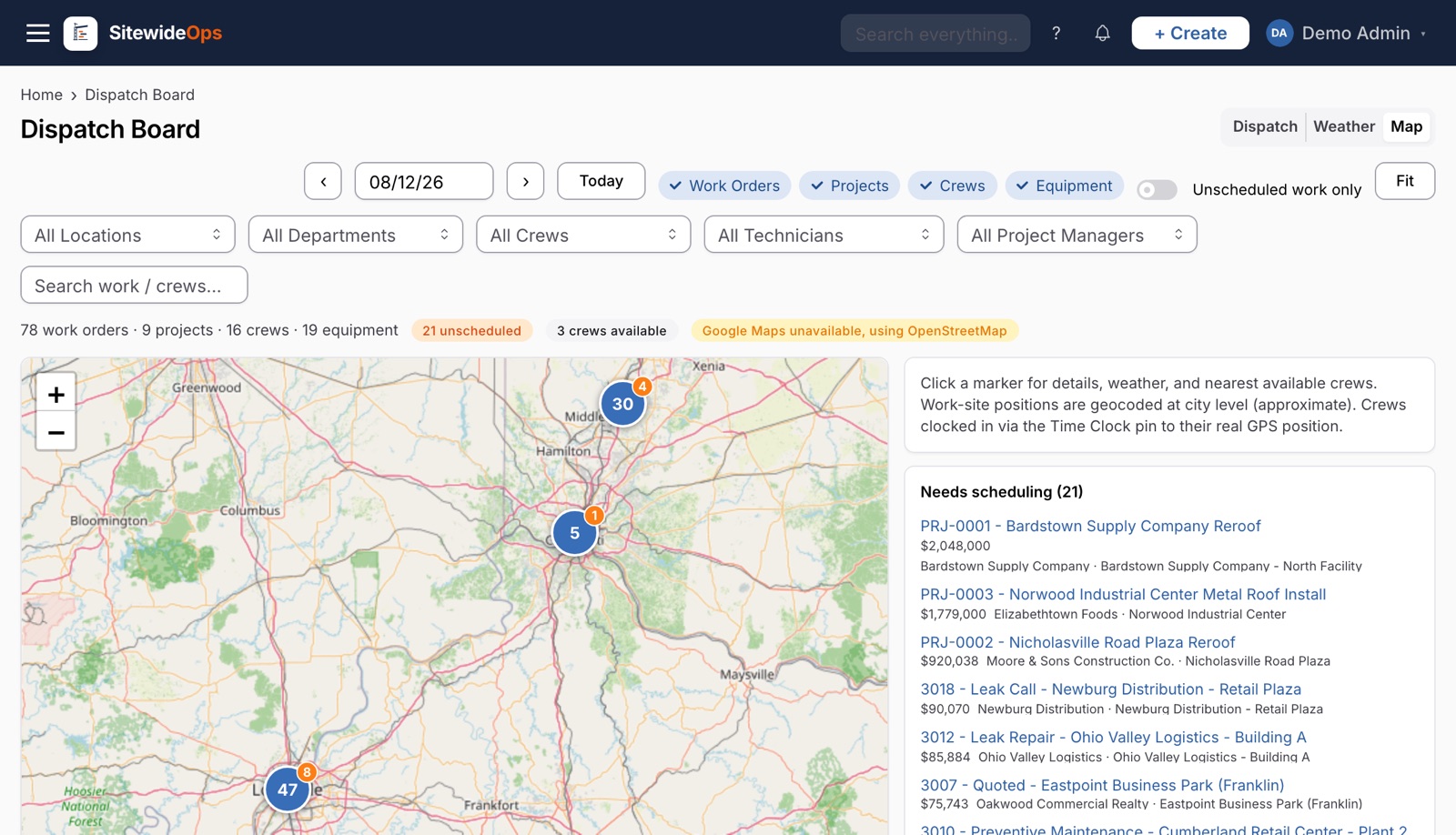Click the Needs scheduling (21) heading
This screenshot has height=835, width=1456.
(1001, 492)
